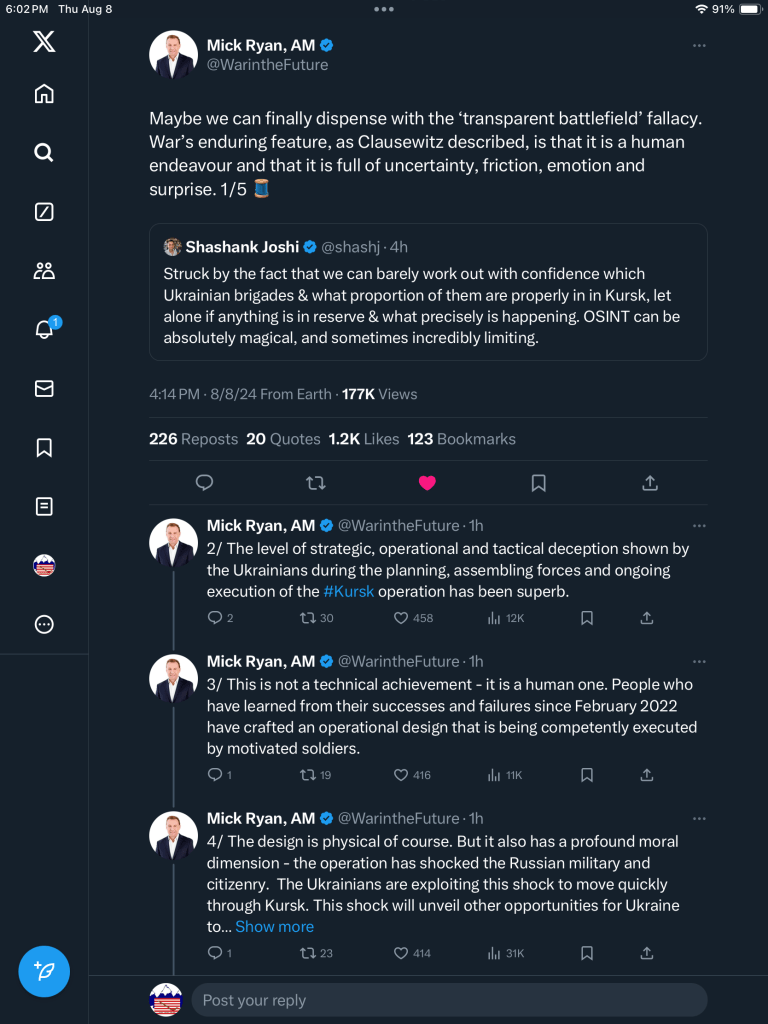Unlike the main post's pink heart

[427, 483]
